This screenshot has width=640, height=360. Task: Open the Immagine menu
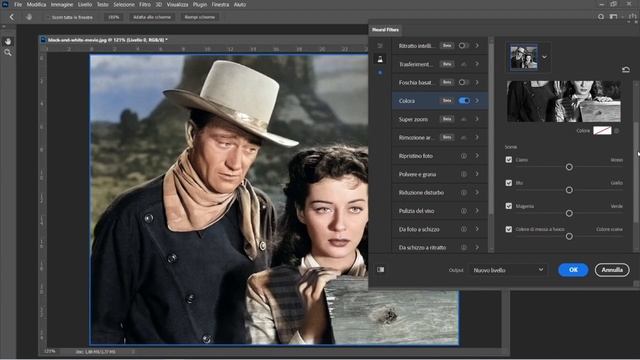coord(62,4)
